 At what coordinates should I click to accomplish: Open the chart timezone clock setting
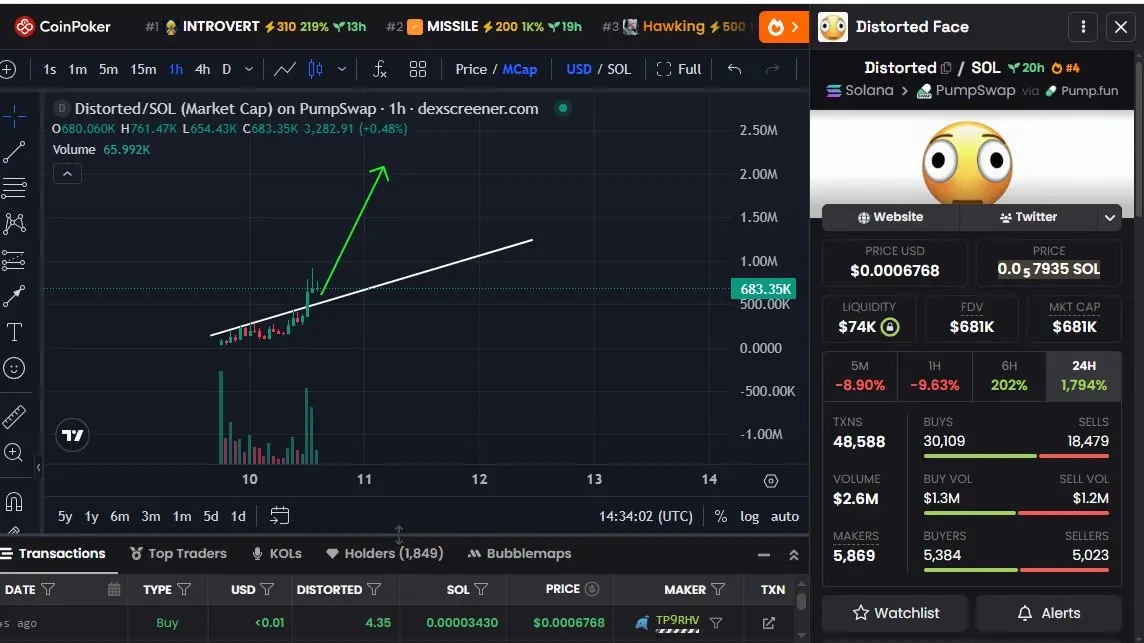point(646,516)
